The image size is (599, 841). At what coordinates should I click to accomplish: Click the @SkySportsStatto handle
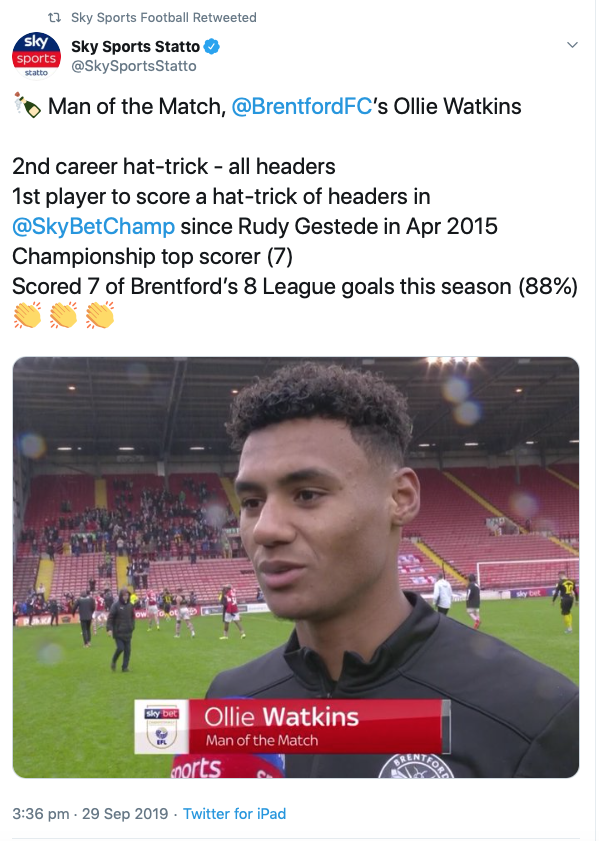click(x=134, y=66)
